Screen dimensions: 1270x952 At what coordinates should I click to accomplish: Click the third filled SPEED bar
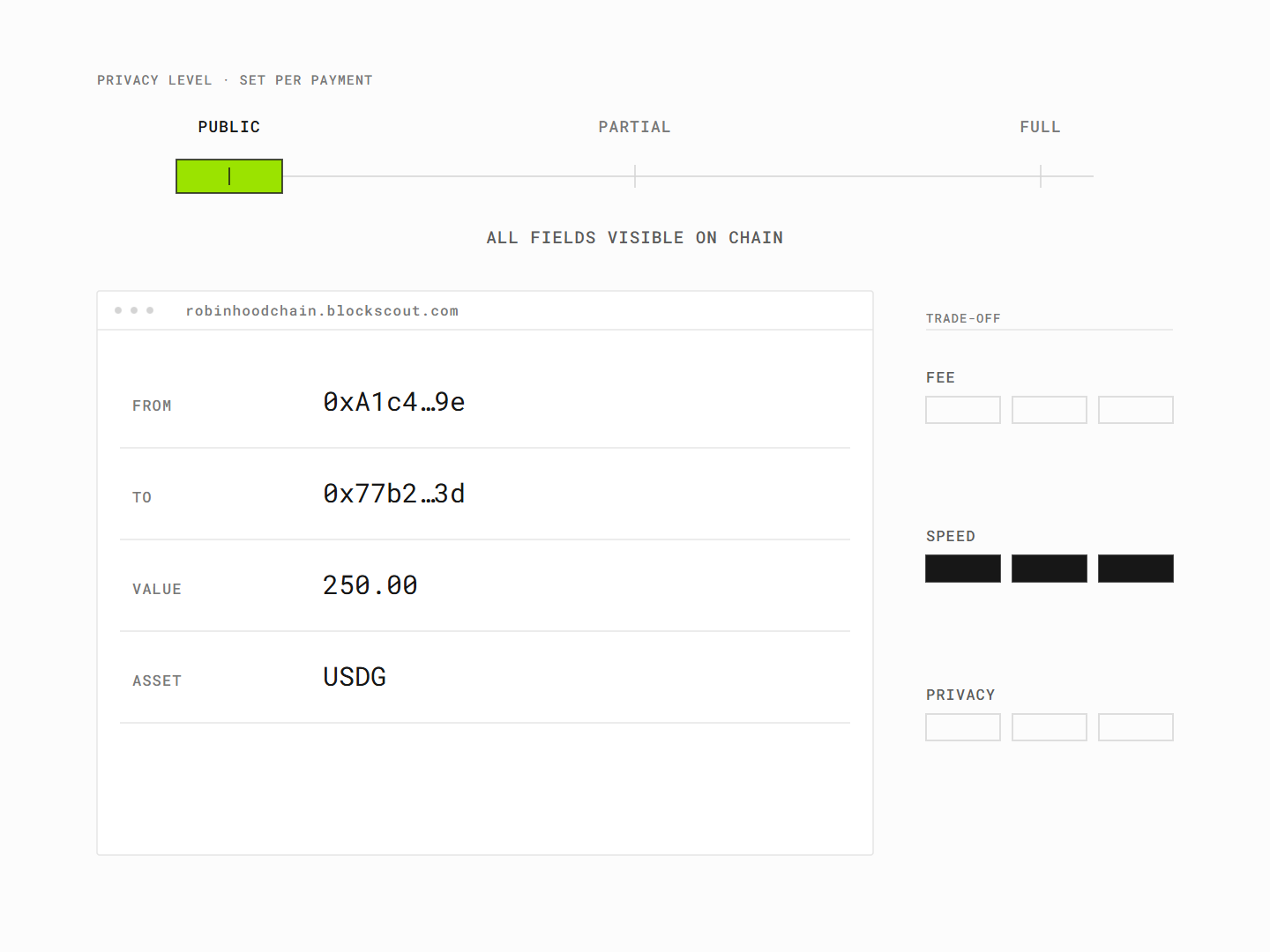[1136, 569]
